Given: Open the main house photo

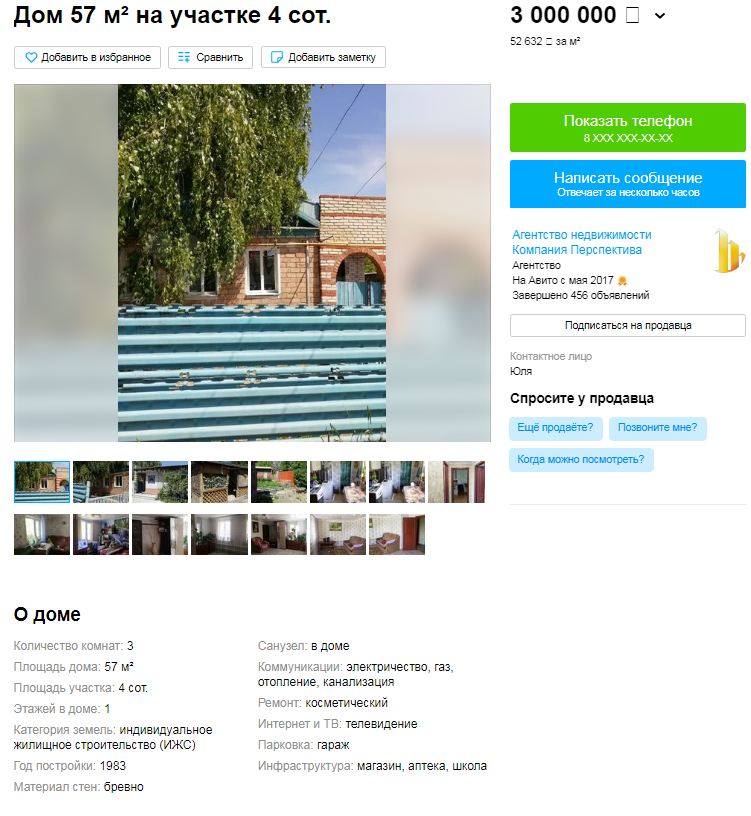Looking at the screenshot, I should pyautogui.click(x=252, y=263).
